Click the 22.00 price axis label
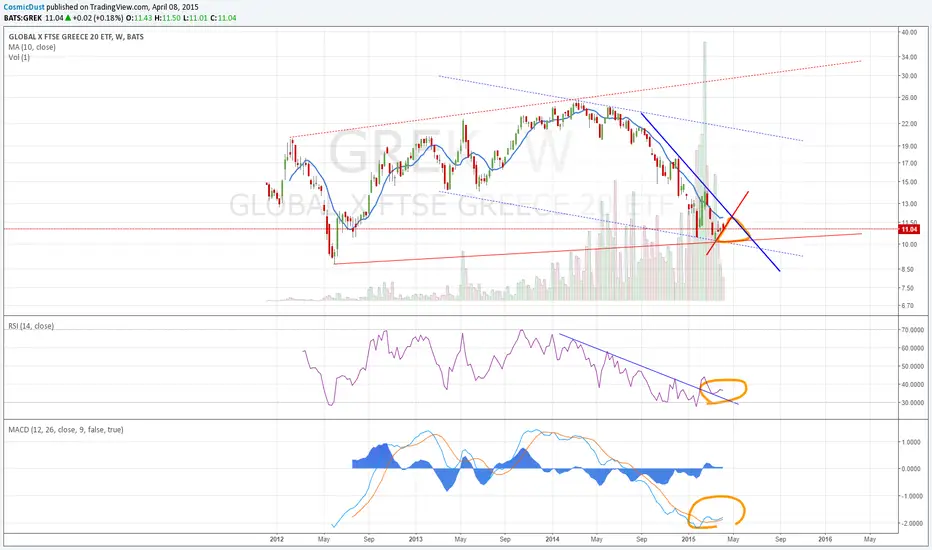Image resolution: width=932 pixels, height=550 pixels. [909, 124]
